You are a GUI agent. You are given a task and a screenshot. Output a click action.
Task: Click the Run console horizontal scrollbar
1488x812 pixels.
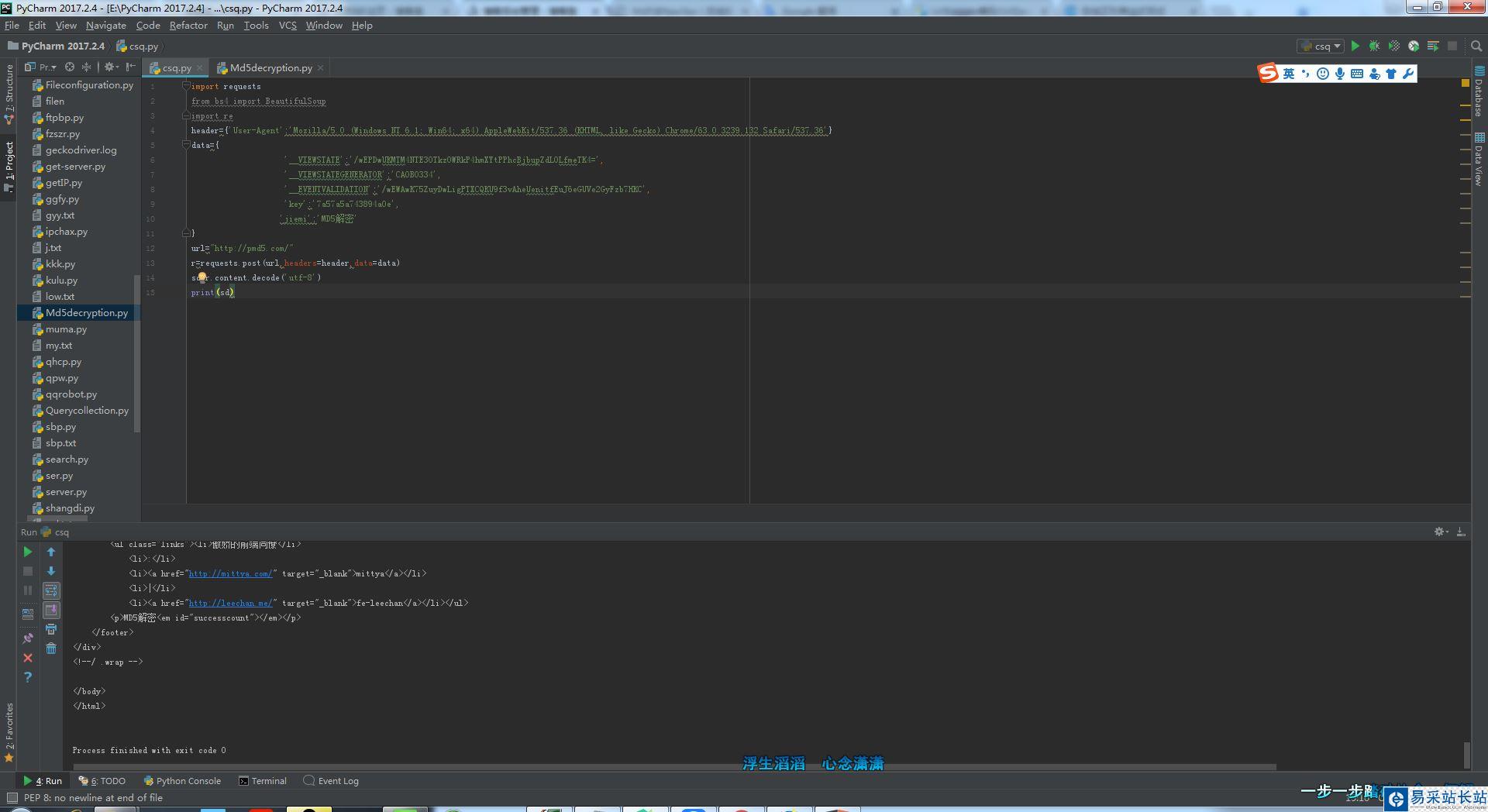675,767
